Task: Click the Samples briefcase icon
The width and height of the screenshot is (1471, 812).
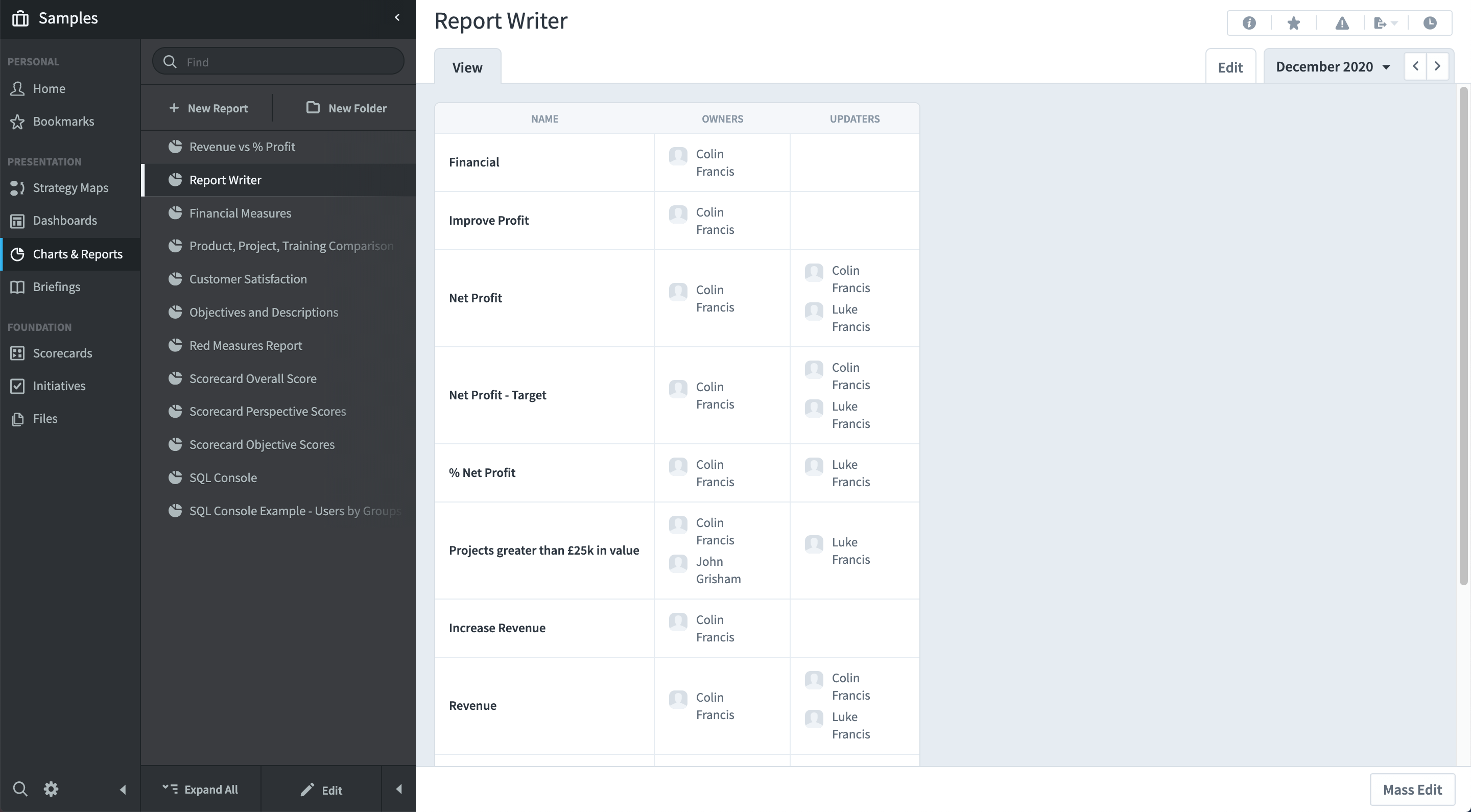Action: (x=20, y=18)
